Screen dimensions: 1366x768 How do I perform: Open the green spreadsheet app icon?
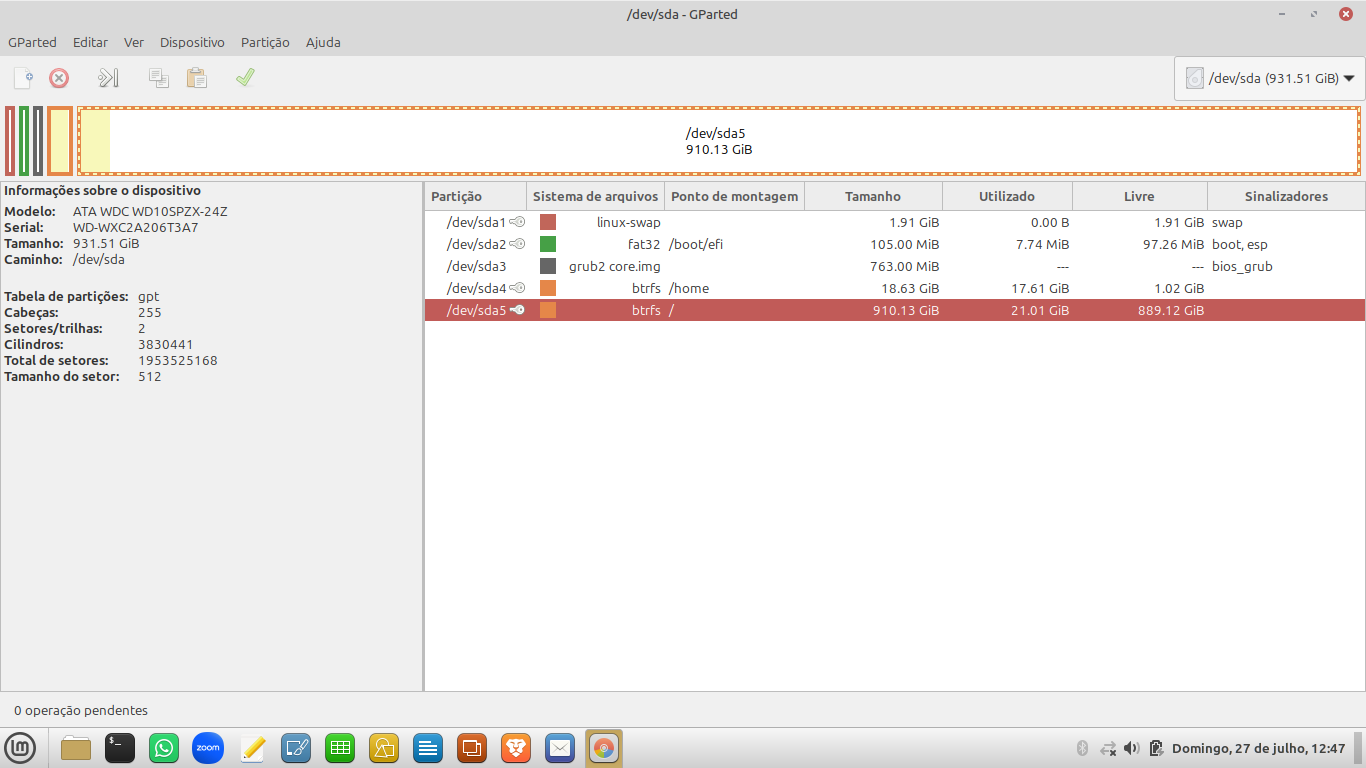340,747
